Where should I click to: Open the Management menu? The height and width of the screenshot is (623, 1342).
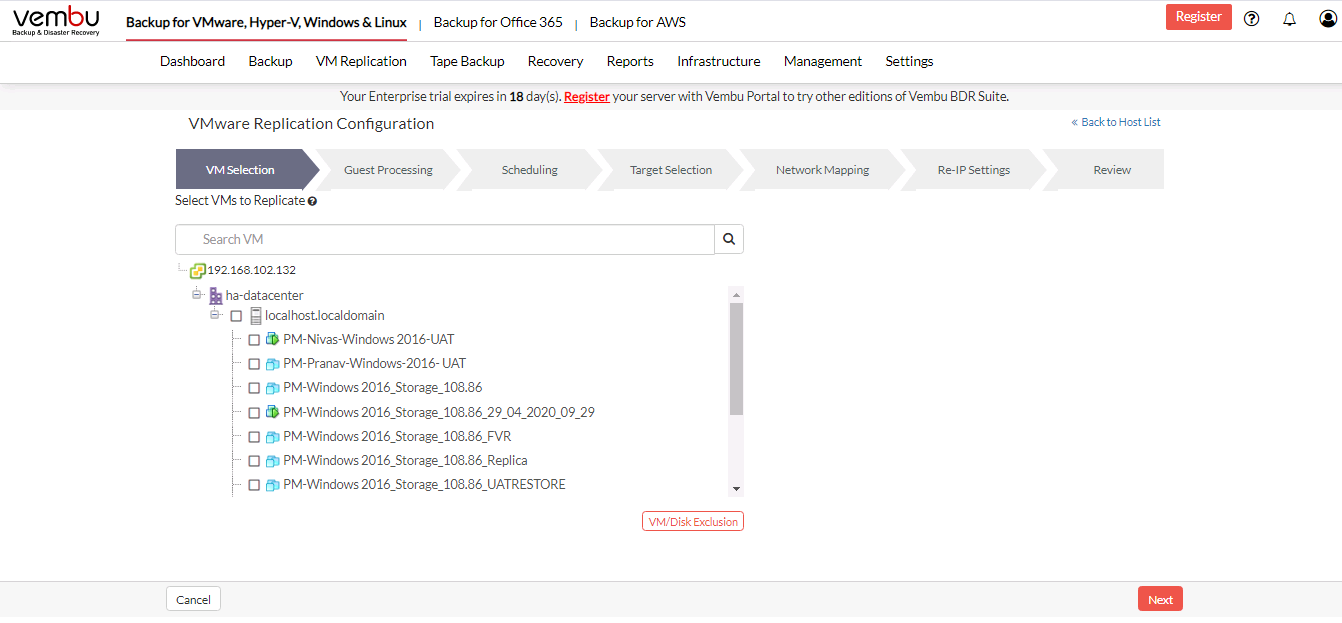pos(823,61)
